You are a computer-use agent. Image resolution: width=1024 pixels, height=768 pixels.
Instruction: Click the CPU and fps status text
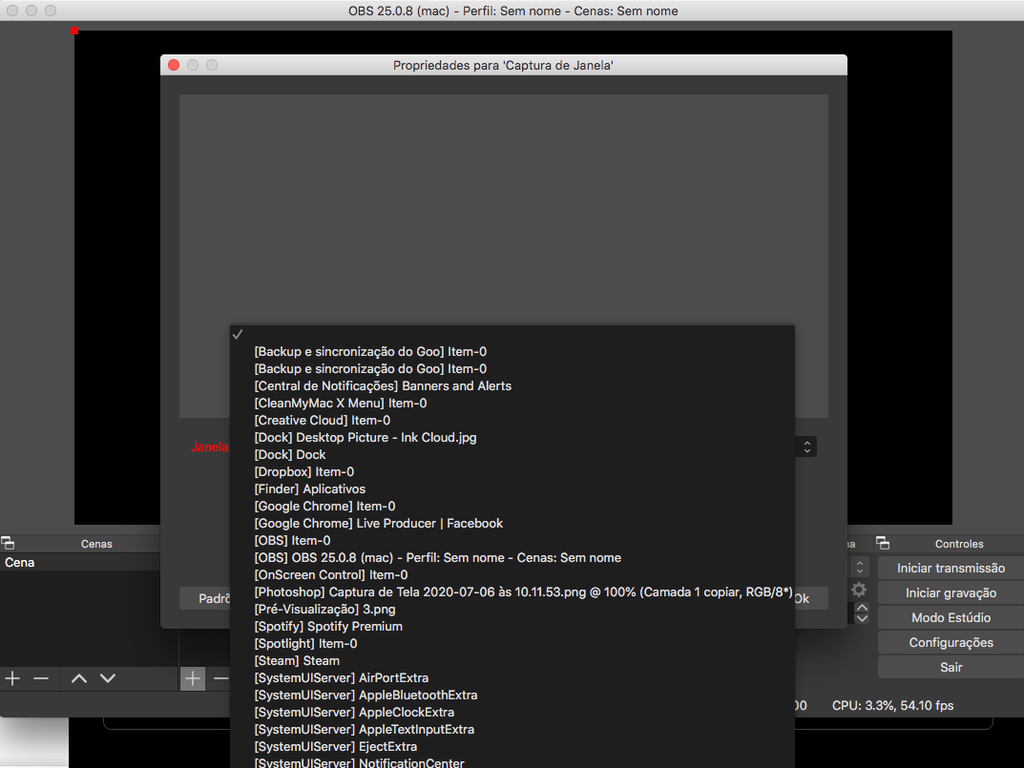point(892,705)
